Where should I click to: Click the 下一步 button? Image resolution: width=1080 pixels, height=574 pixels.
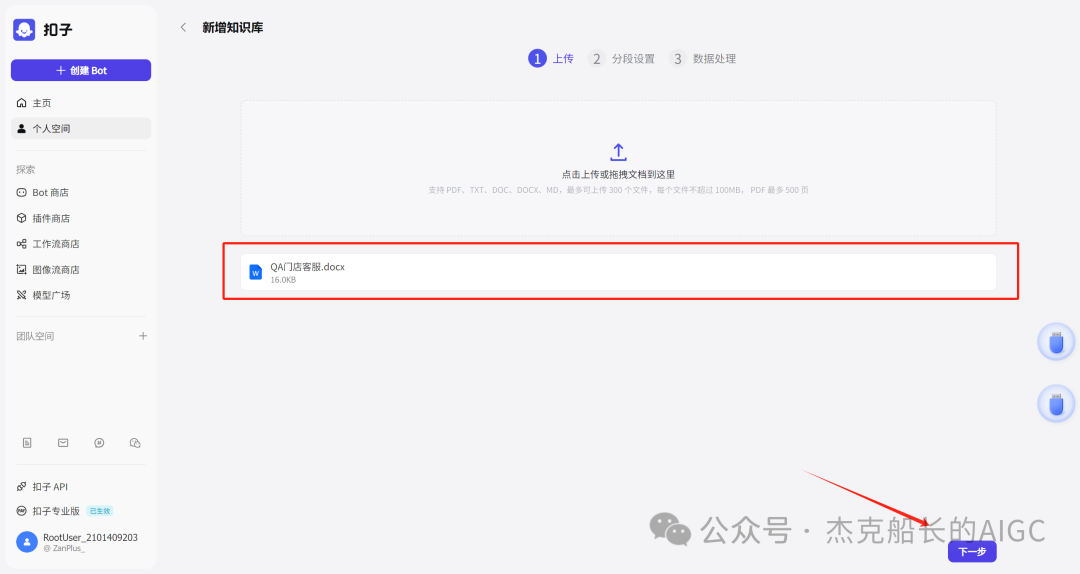click(972, 551)
